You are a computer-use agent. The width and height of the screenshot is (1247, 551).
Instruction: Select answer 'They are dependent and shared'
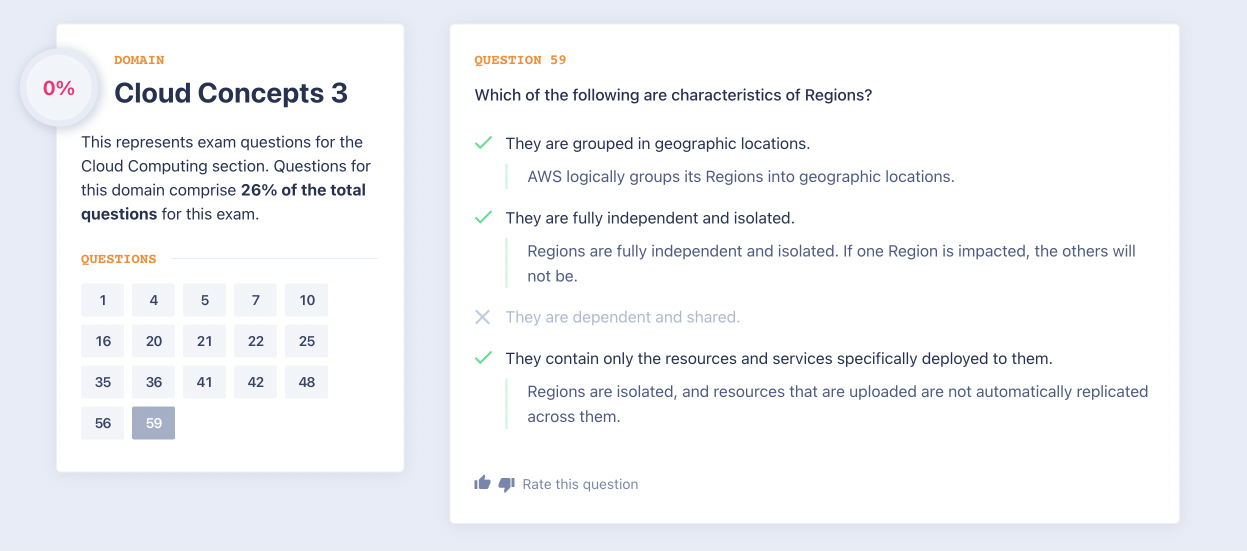[622, 317]
